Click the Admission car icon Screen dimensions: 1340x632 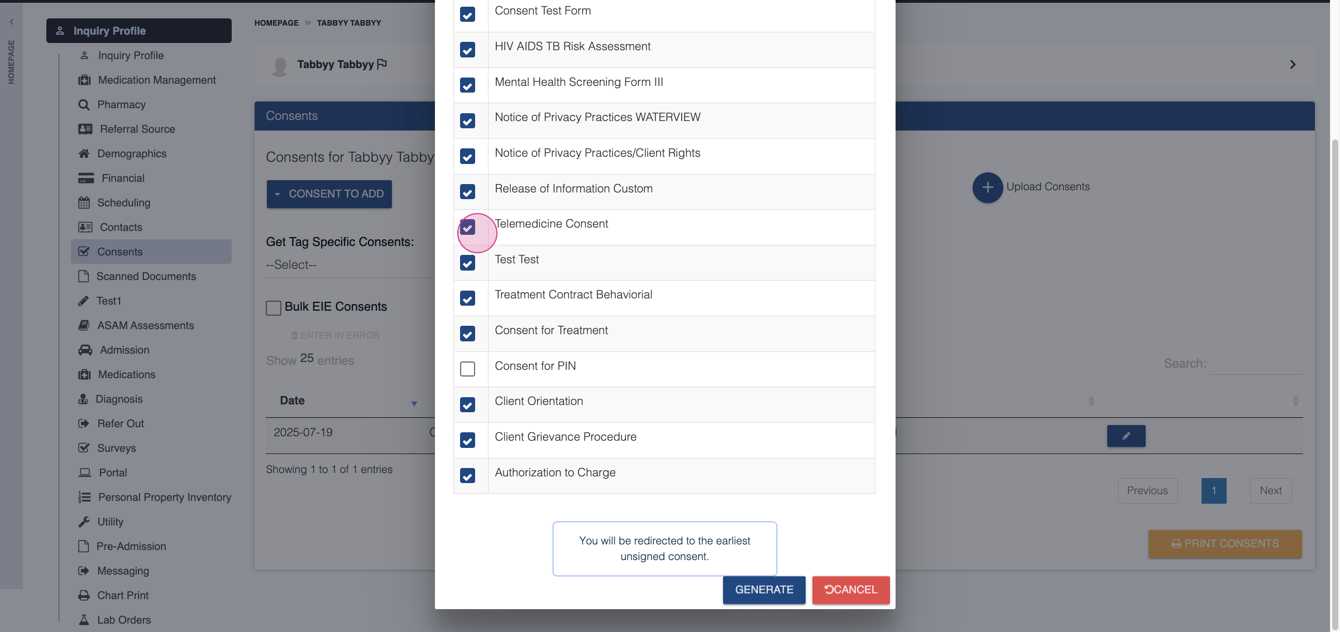point(85,350)
